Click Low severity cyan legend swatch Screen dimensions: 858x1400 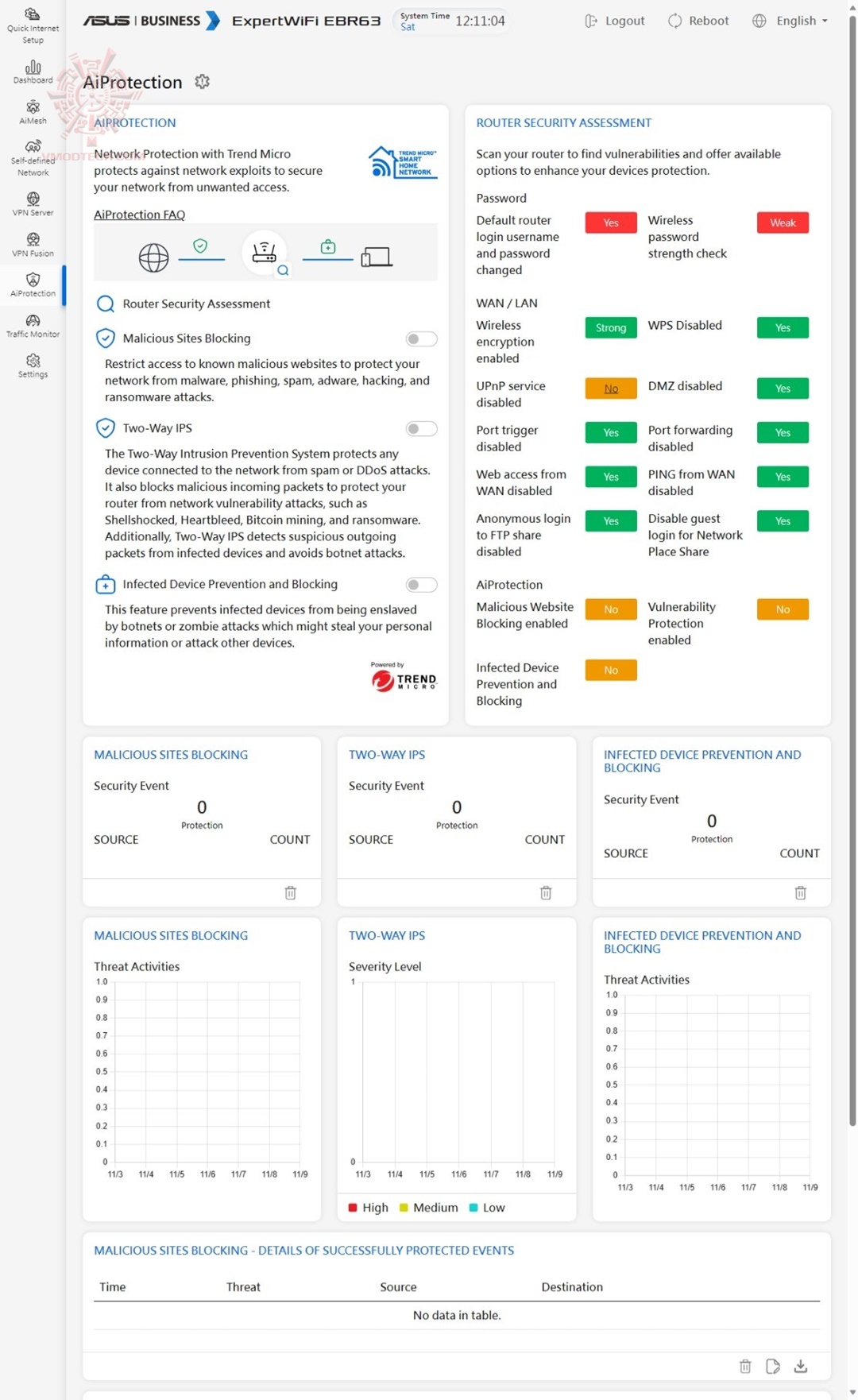473,1208
